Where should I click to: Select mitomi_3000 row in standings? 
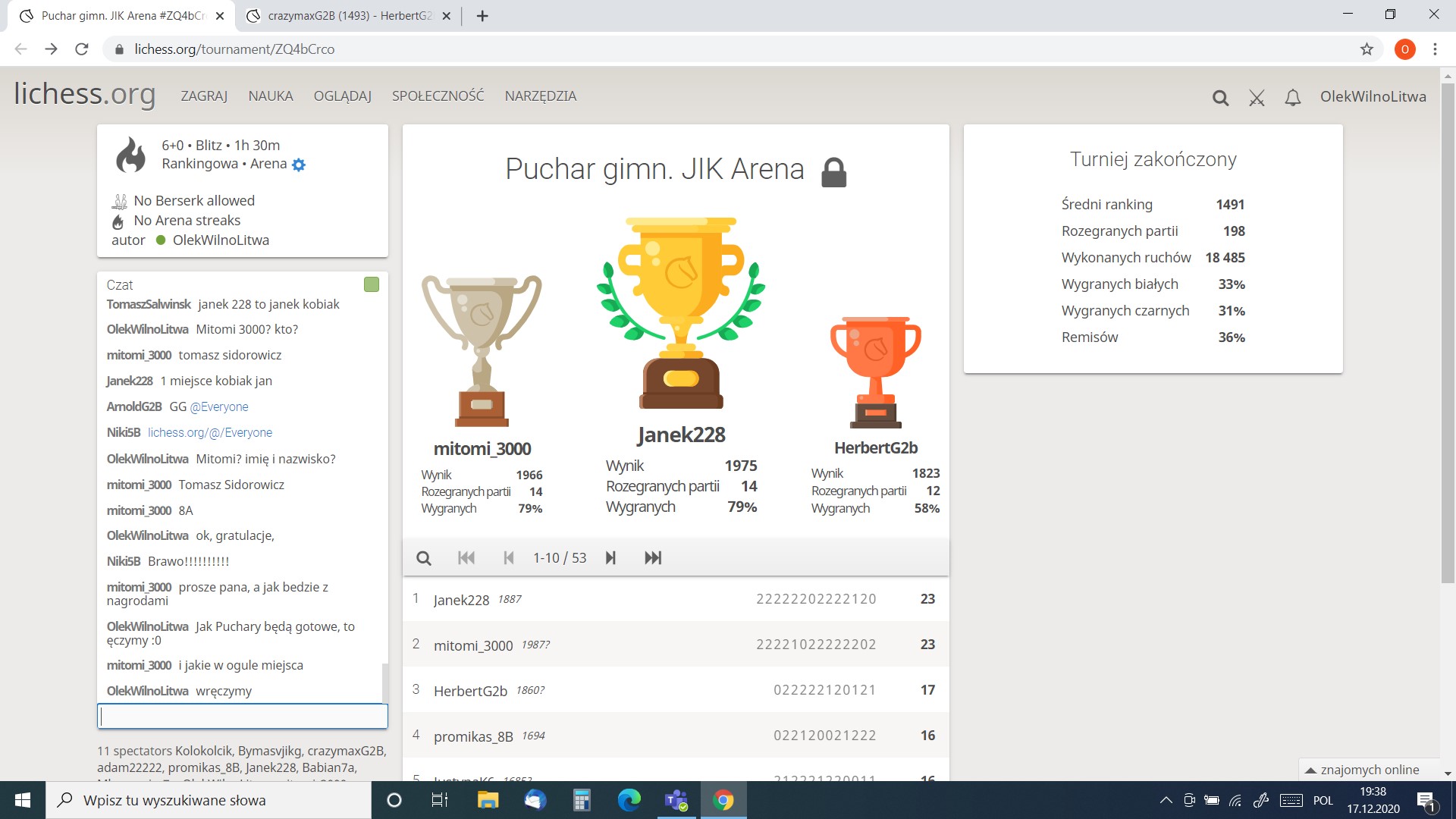[676, 645]
